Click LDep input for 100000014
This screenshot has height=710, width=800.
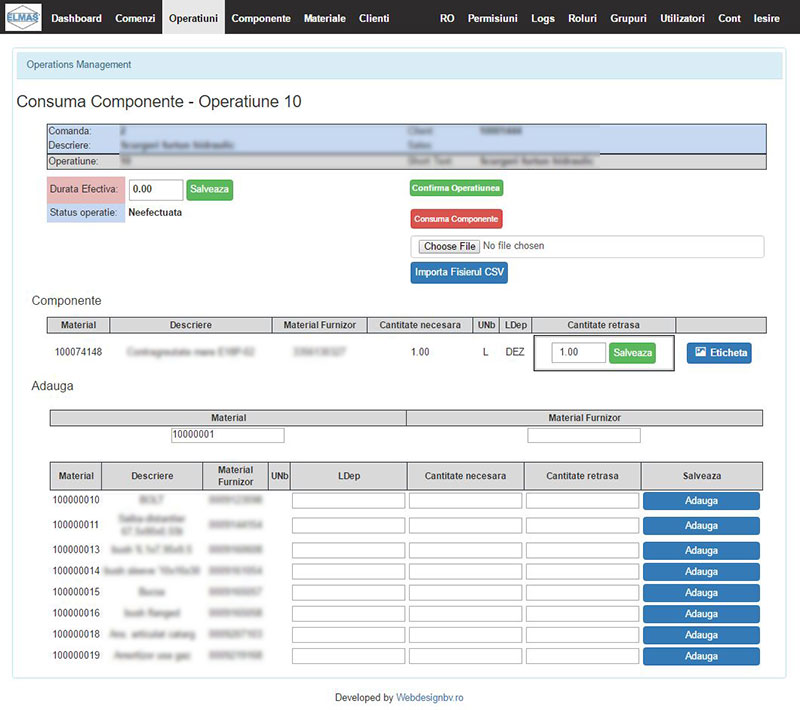tap(348, 572)
